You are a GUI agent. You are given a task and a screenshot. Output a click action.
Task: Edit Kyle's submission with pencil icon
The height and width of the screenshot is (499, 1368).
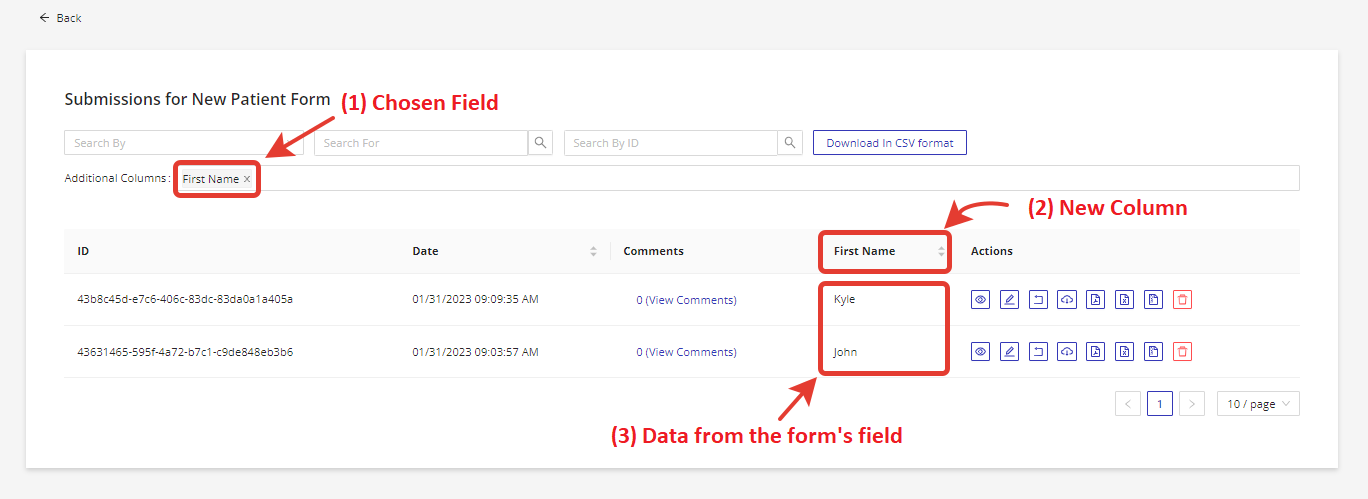1010,299
